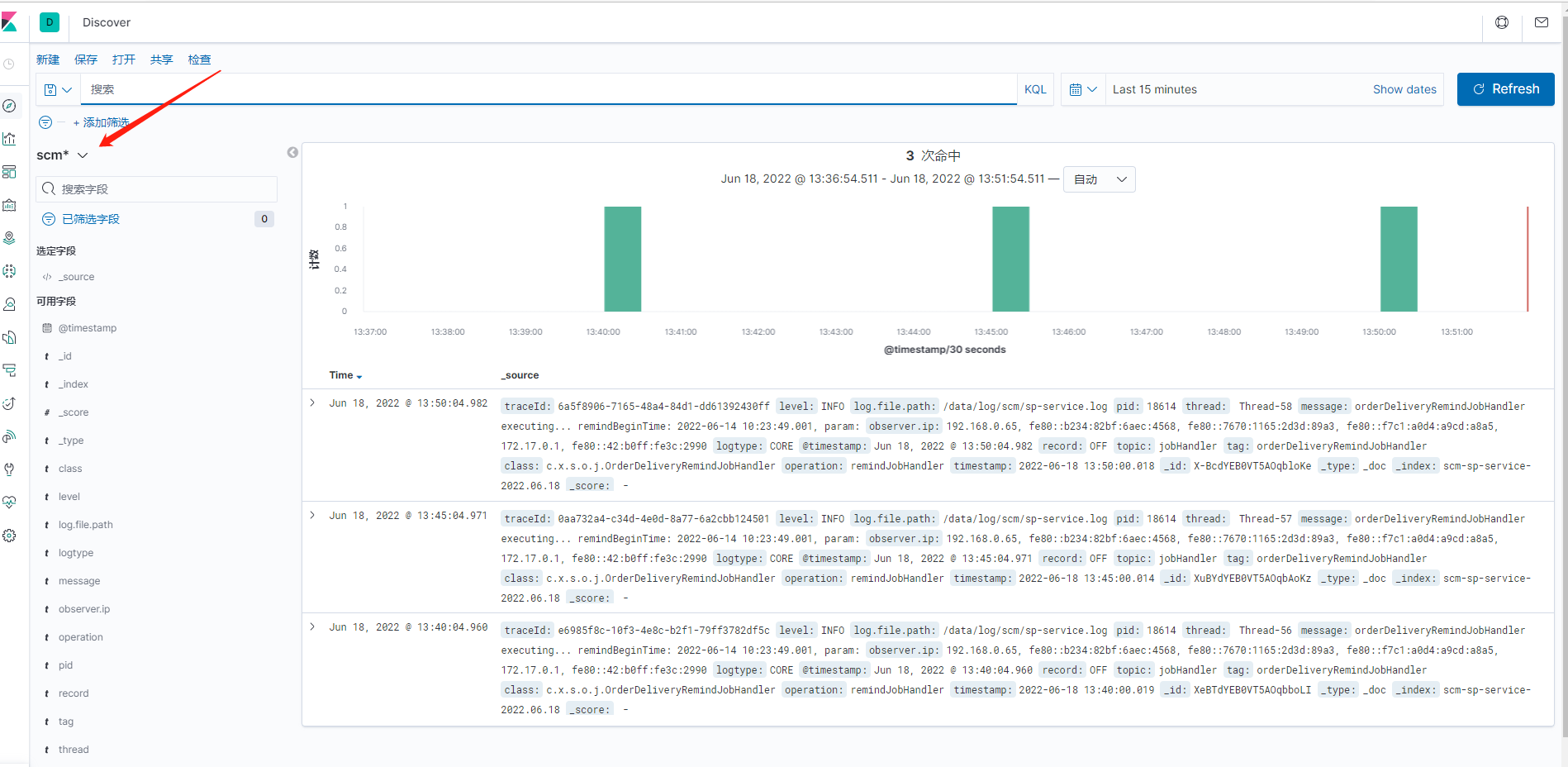
Task: Open Visualize chart icon in sidebar
Action: pyautogui.click(x=9, y=139)
